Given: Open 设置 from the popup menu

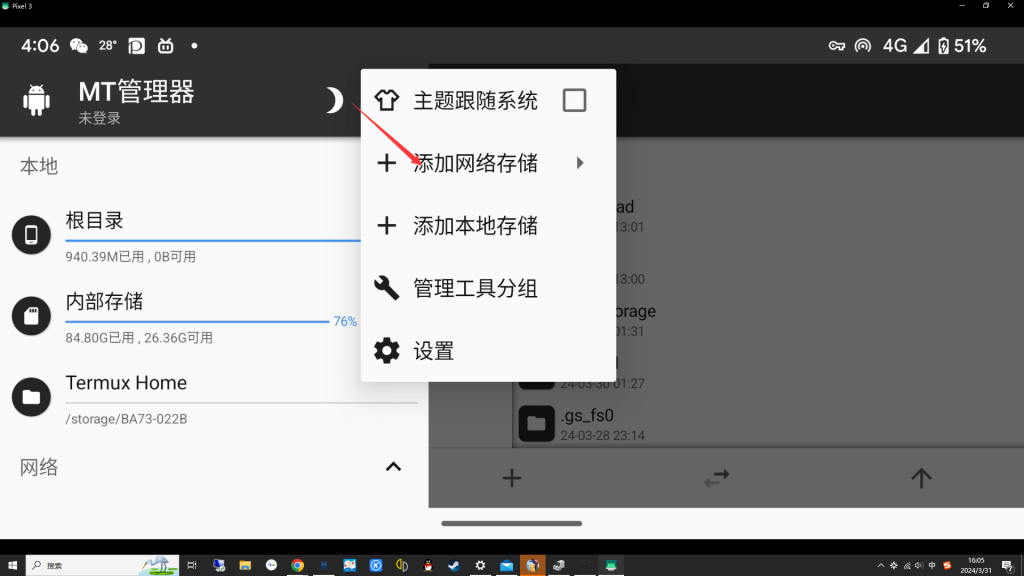Looking at the screenshot, I should [x=433, y=351].
